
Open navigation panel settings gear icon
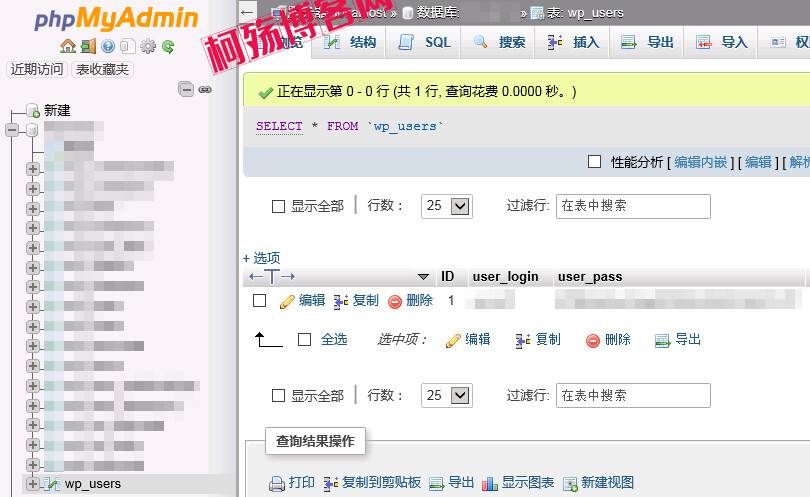click(x=148, y=46)
